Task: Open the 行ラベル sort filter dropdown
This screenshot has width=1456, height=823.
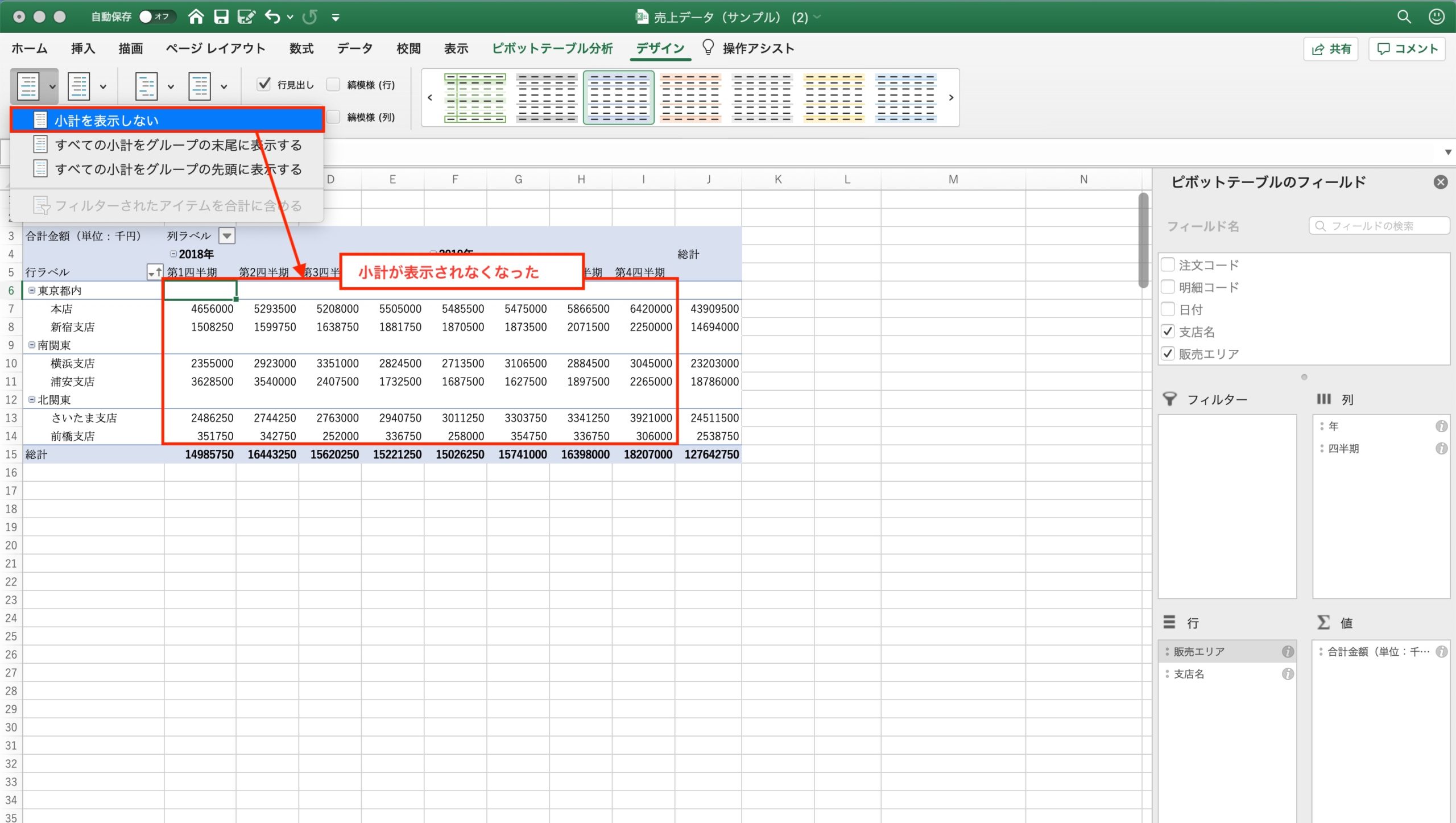Action: click(155, 272)
